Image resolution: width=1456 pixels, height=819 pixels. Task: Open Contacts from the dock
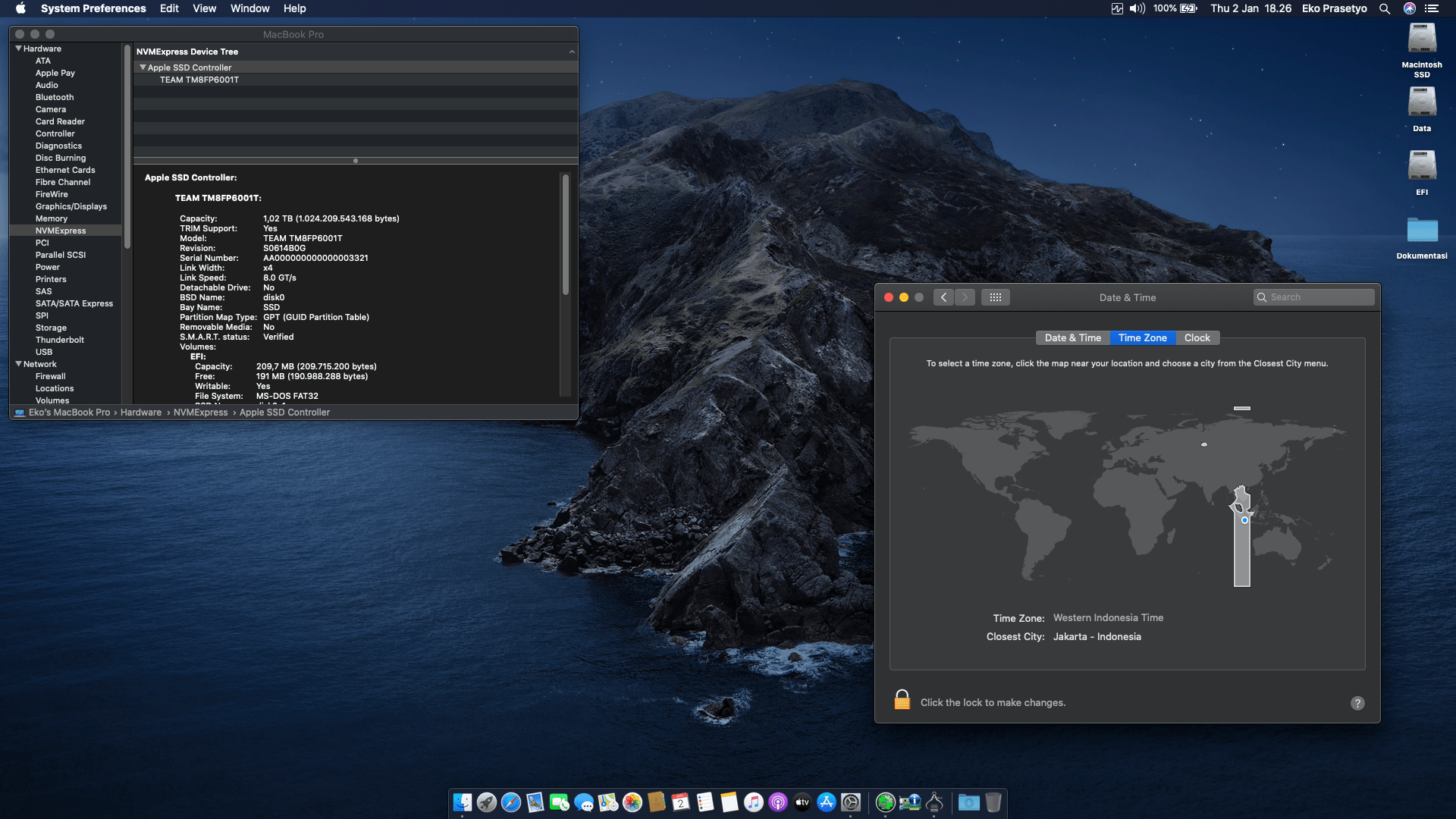tap(657, 802)
